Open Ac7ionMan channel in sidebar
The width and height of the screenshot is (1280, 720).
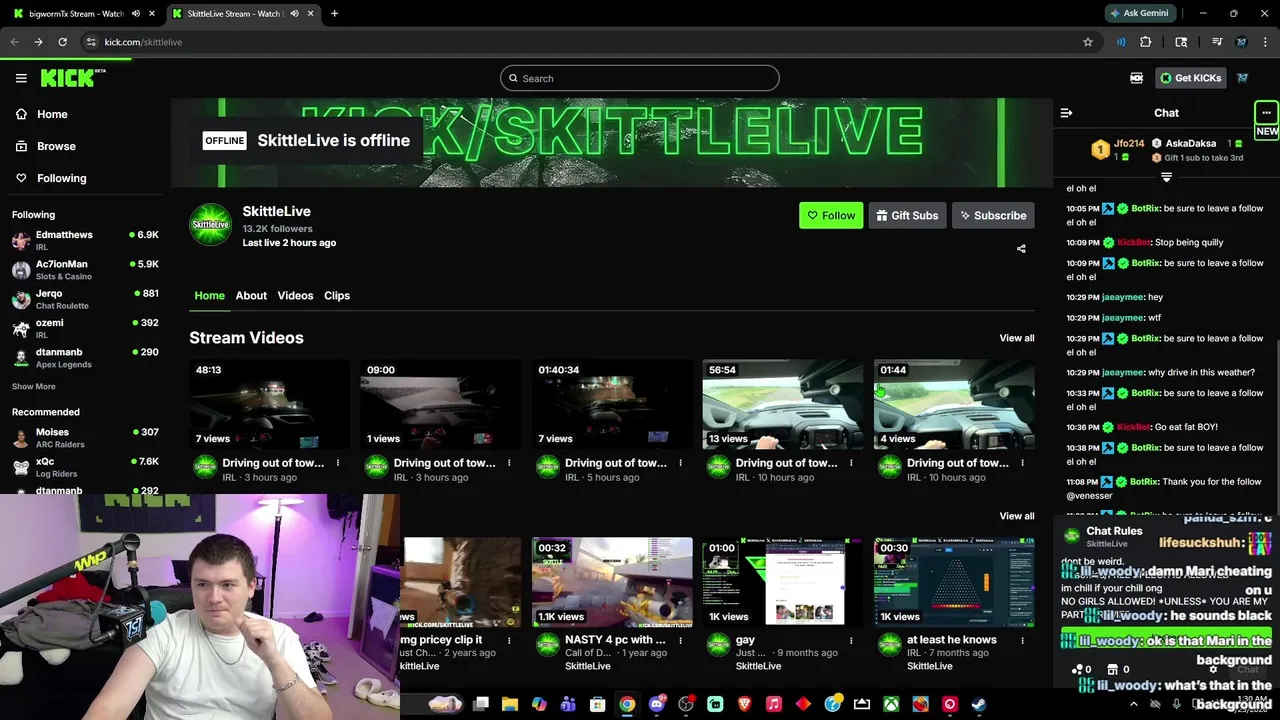coord(85,270)
